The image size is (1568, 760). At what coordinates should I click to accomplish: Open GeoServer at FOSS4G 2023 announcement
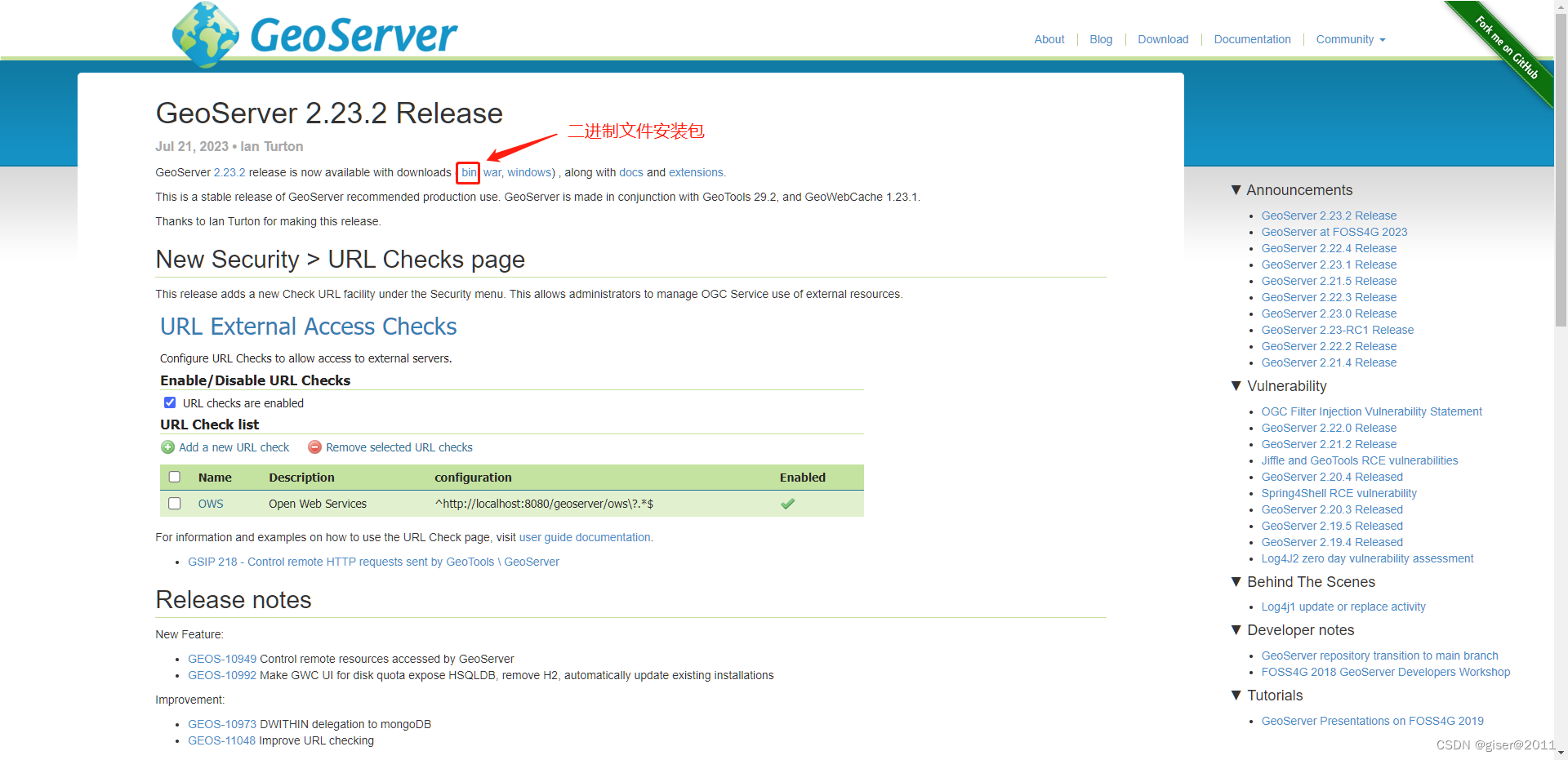click(1334, 232)
